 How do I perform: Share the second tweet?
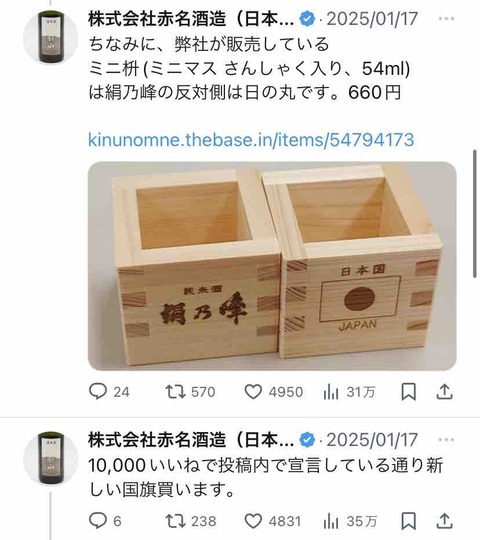pos(444,521)
